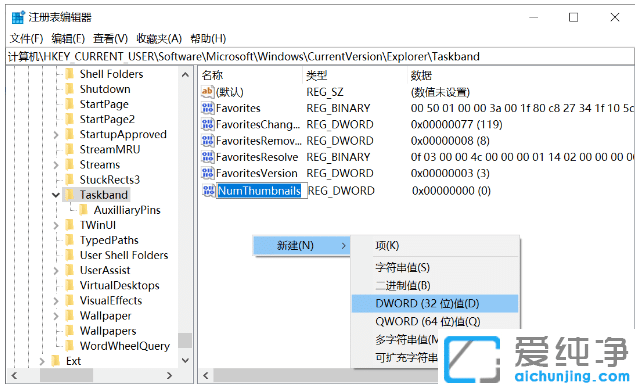Collapse the Taskband tree node
This screenshot has height=389, width=638.
click(56, 195)
